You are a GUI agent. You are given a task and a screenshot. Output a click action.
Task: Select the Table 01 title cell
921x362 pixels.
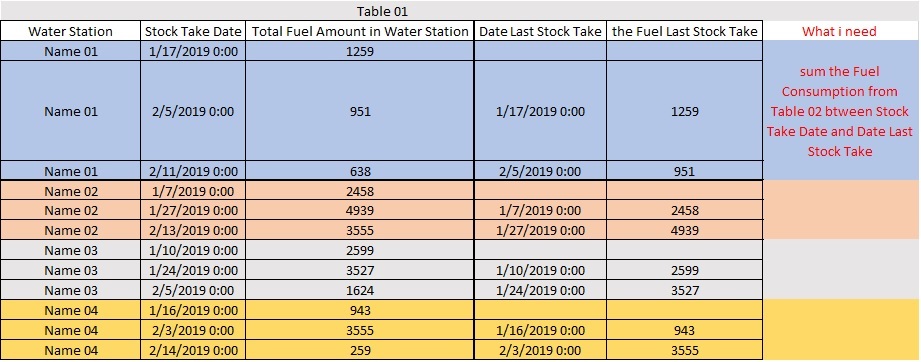[x=382, y=11]
